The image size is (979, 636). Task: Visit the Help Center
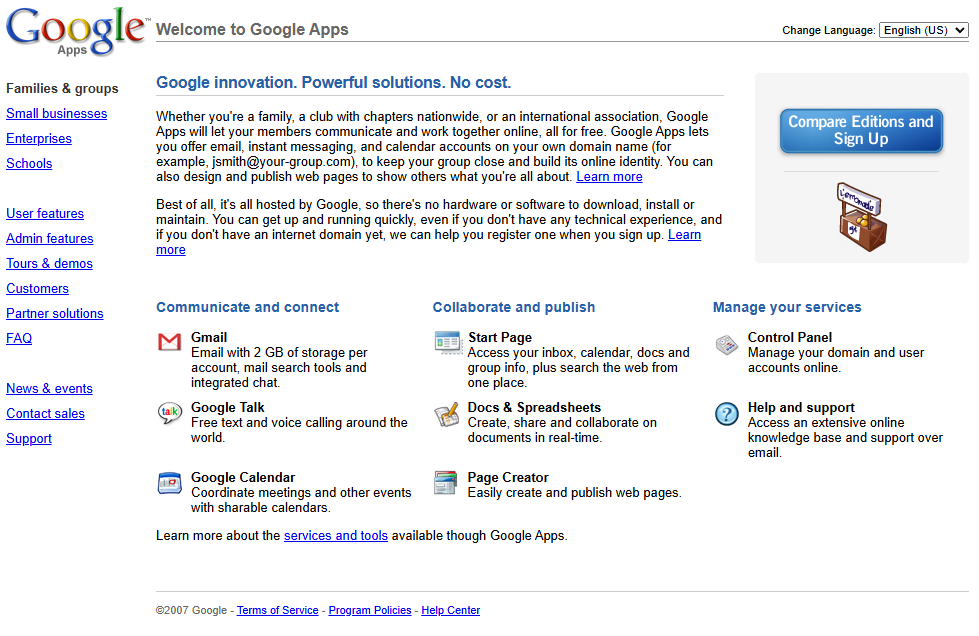(x=450, y=610)
